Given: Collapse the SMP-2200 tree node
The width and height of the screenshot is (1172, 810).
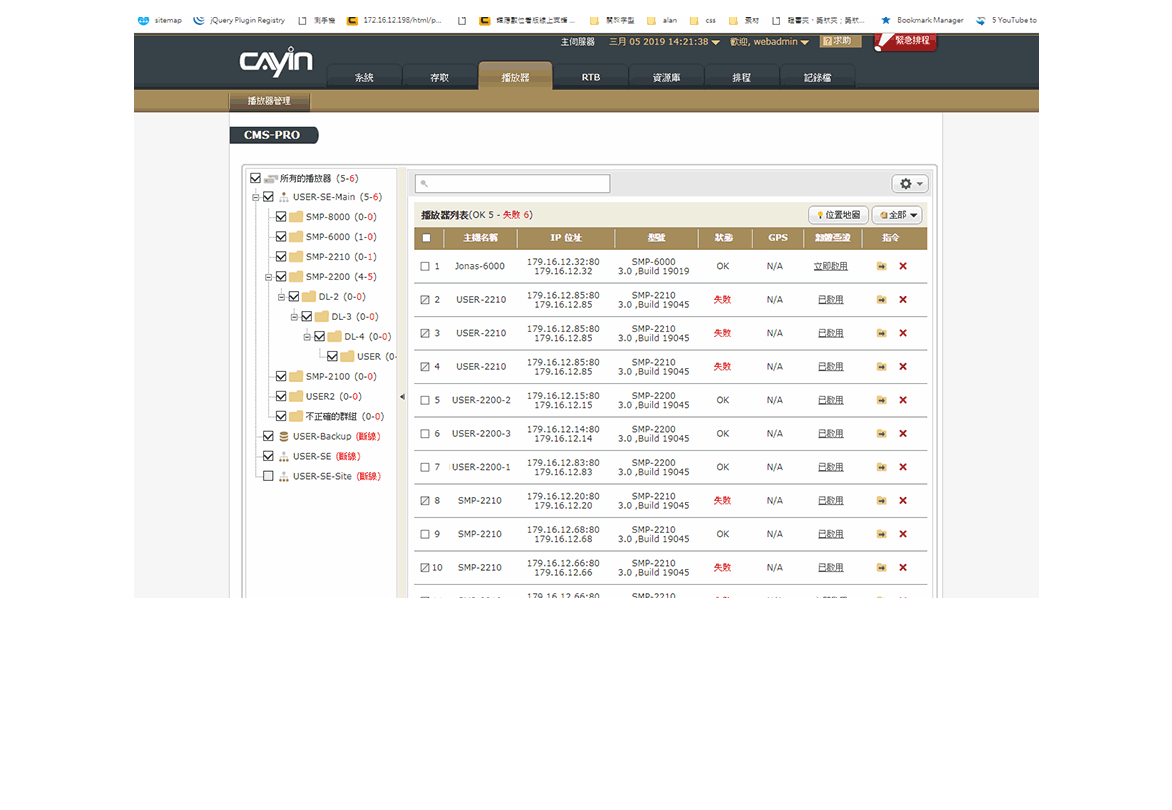Looking at the screenshot, I should [x=269, y=277].
